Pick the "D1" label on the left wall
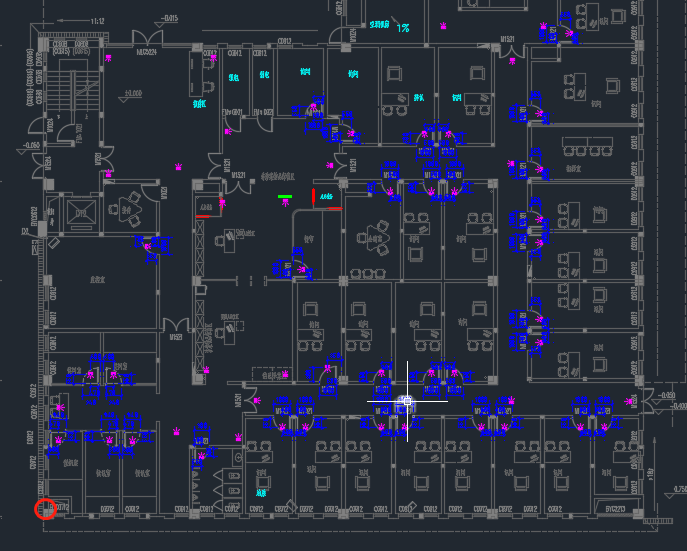687x551 pixels. [x=25, y=231]
